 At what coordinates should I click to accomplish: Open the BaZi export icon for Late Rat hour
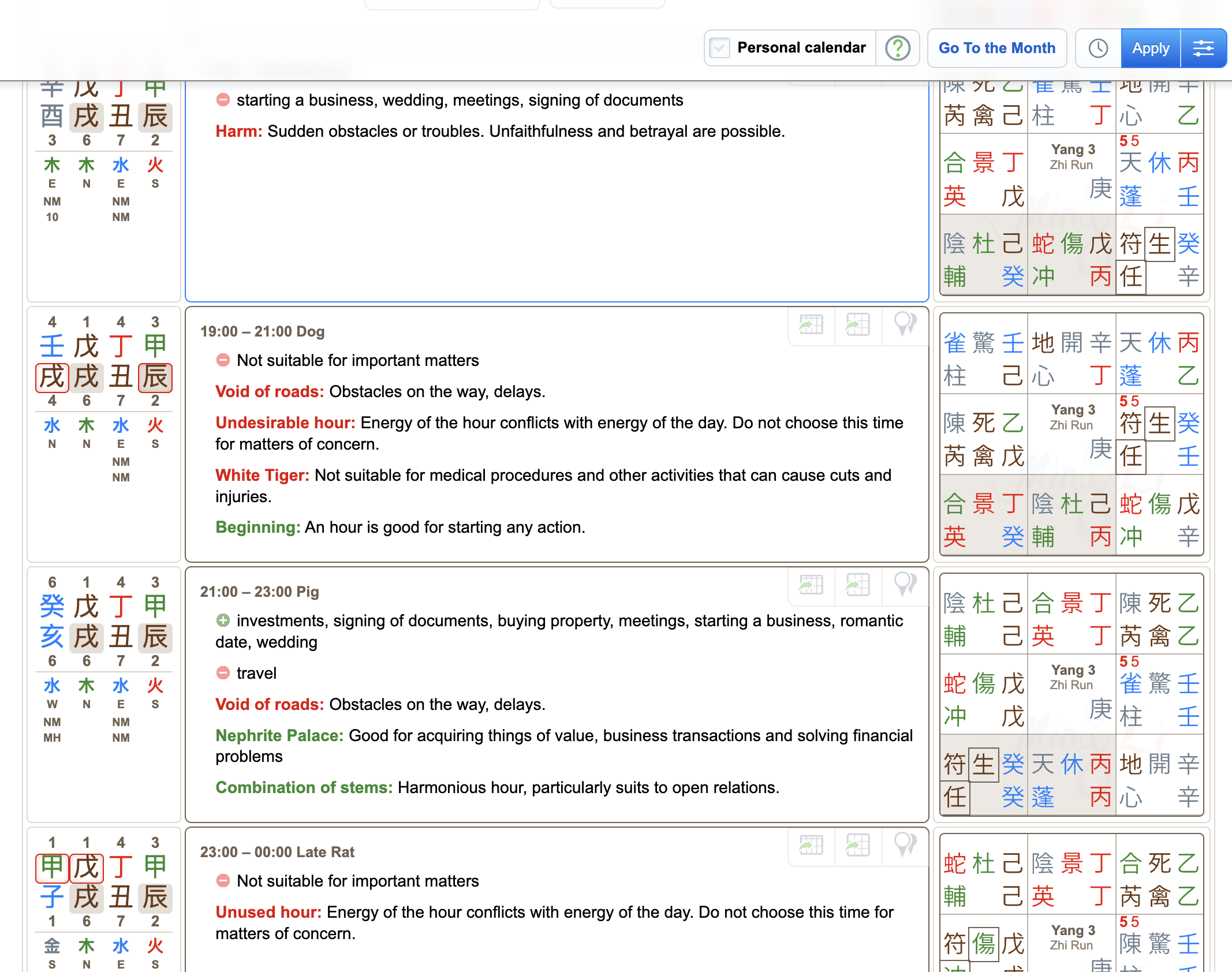[x=811, y=846]
